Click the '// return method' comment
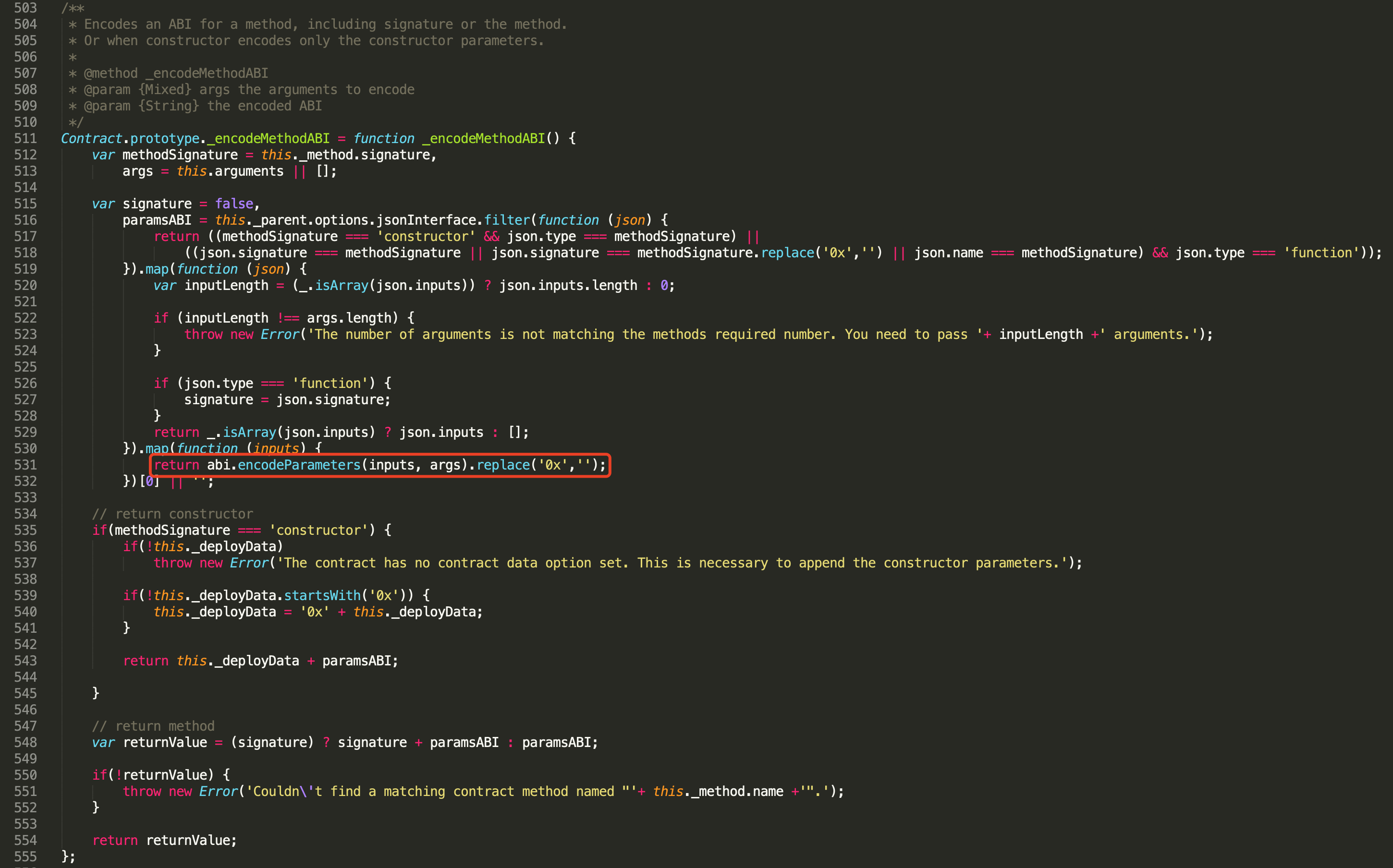This screenshot has height=868, width=1393. (x=153, y=726)
